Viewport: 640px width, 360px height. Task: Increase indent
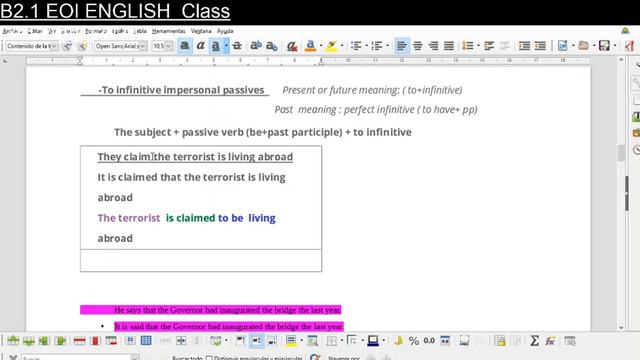pyautogui.click(x=524, y=46)
